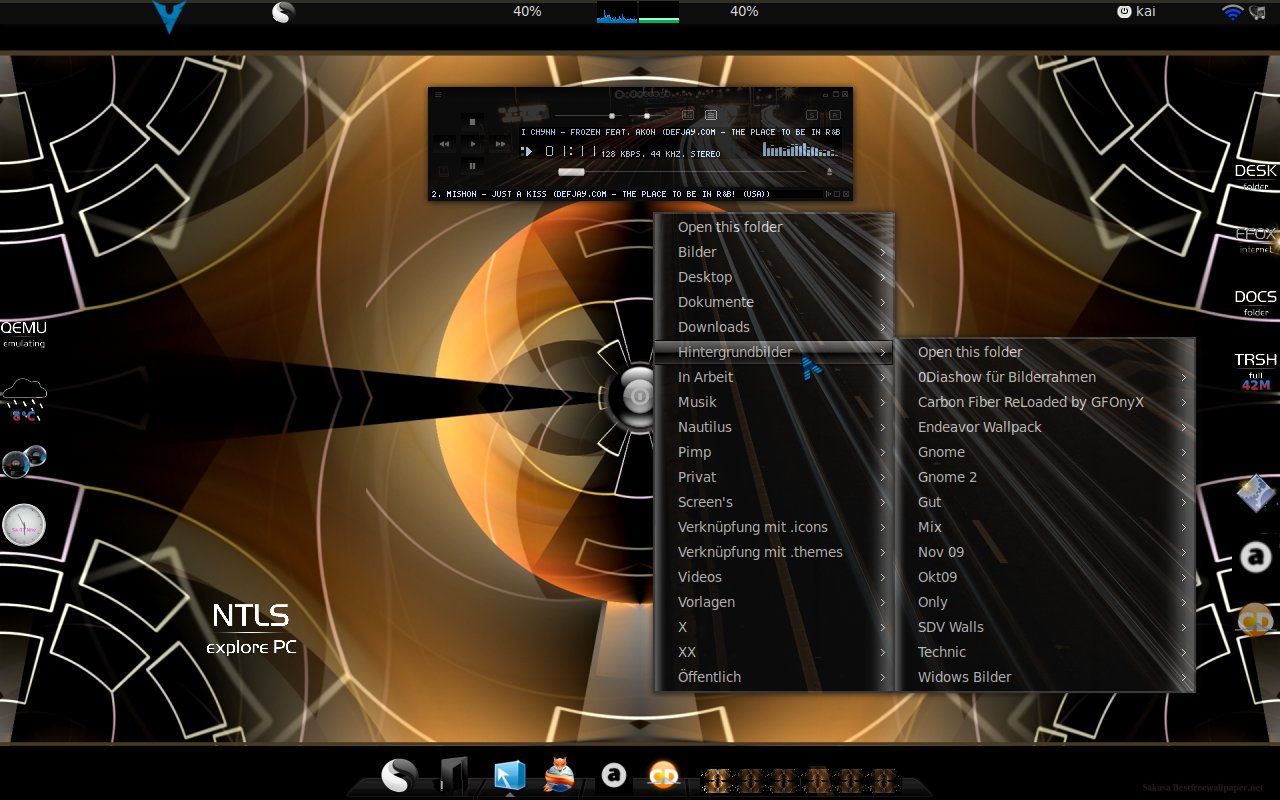Select the 'Gnome' submenu entry

(x=1045, y=452)
